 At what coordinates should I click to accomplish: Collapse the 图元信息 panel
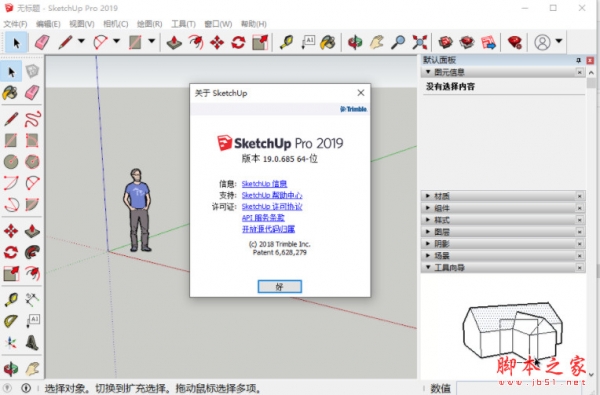(x=503, y=72)
